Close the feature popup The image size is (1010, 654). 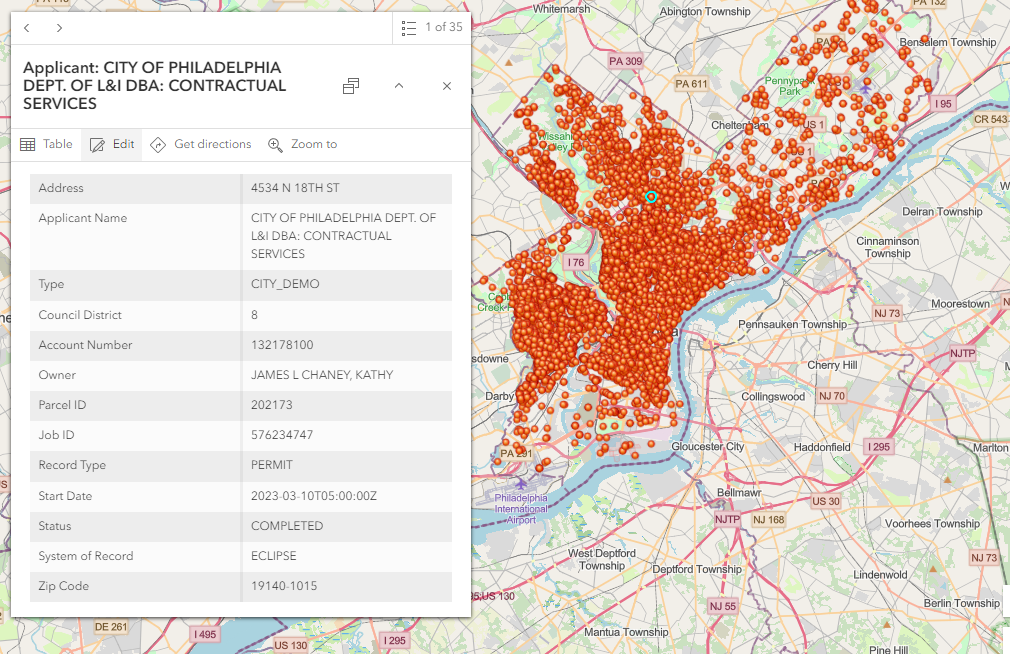(x=447, y=86)
